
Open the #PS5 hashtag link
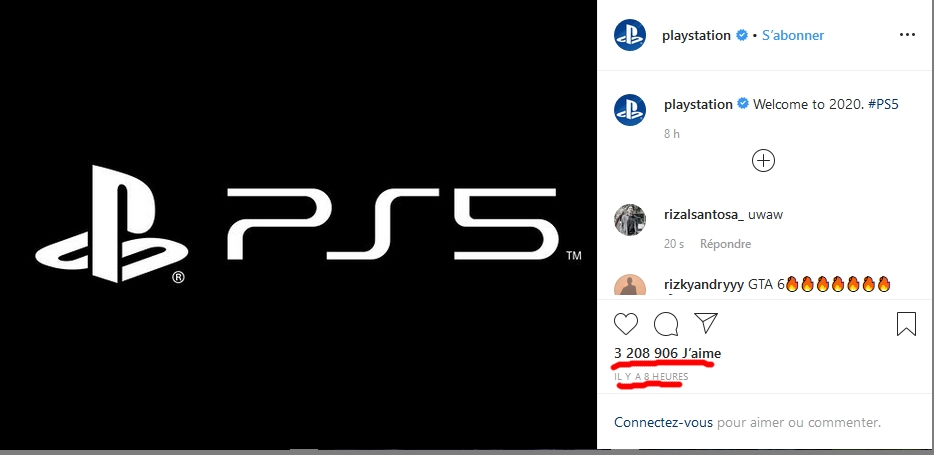[883, 105]
